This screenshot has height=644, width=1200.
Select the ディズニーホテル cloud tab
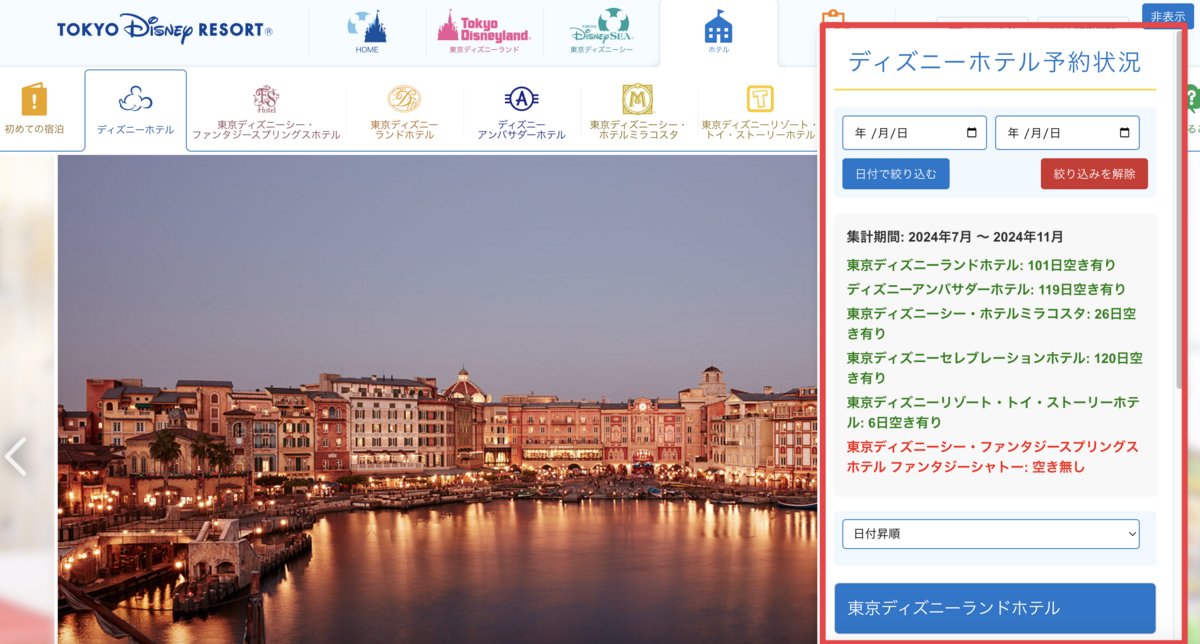coord(136,110)
